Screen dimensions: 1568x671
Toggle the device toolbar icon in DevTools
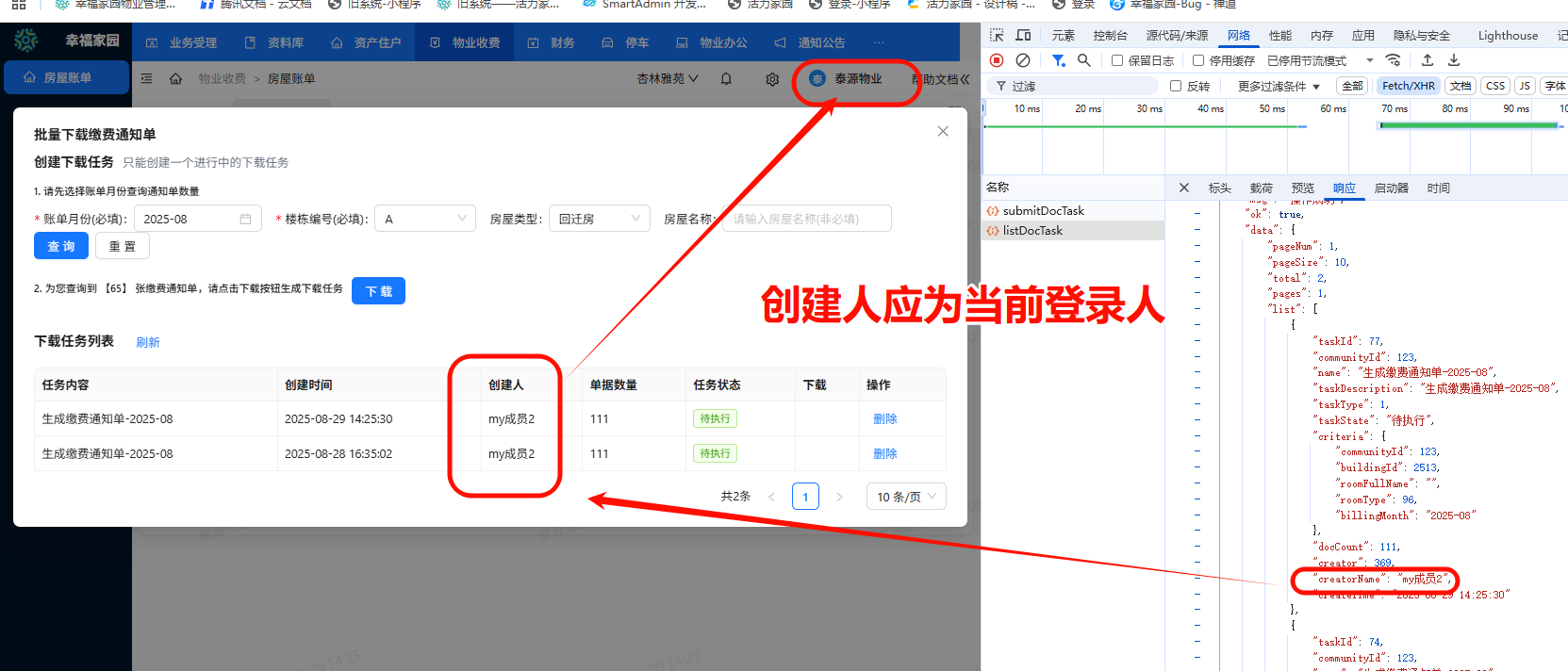pos(1024,36)
